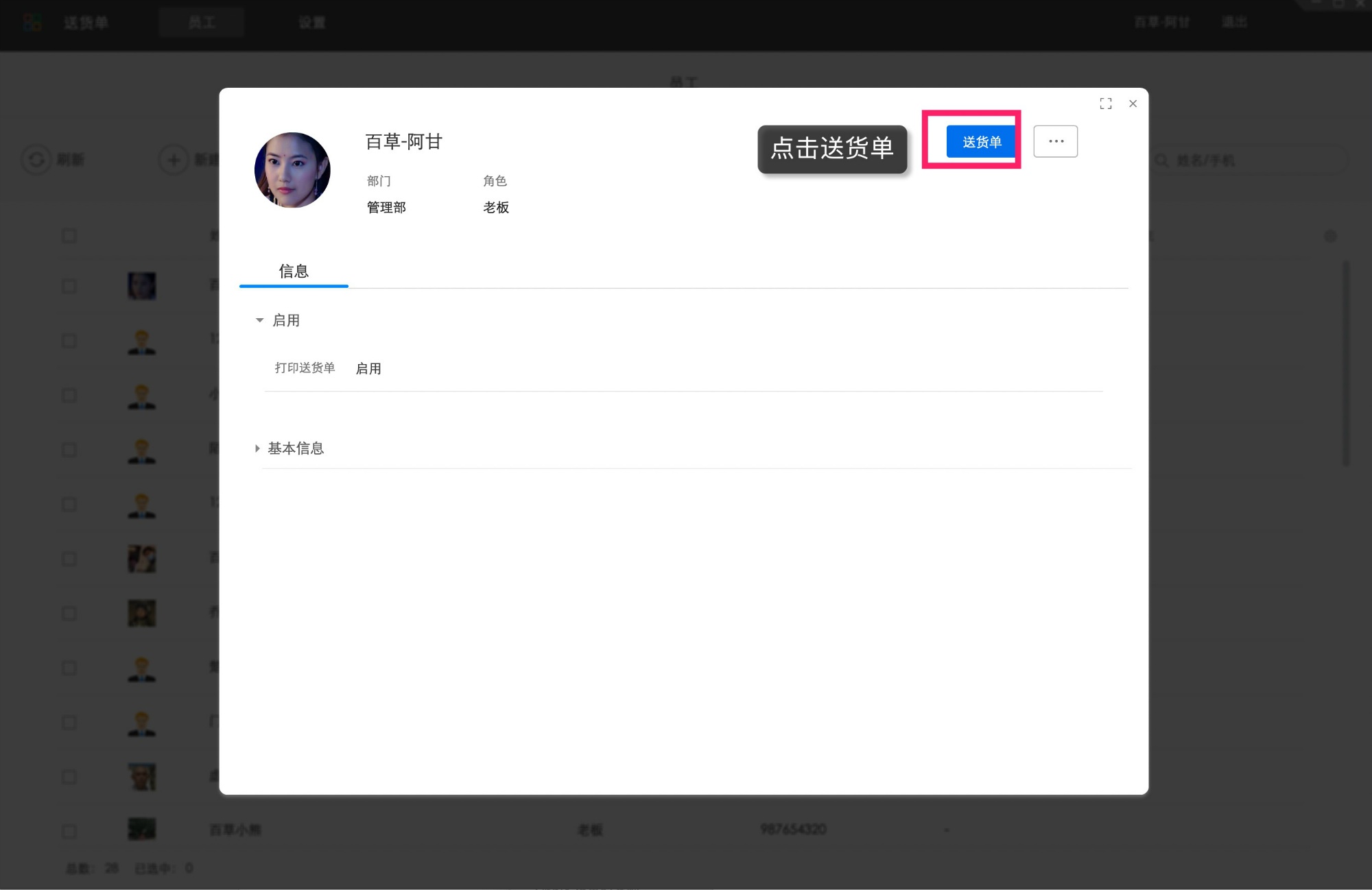
Task: Click the 退出 logout link
Action: [x=1234, y=22]
